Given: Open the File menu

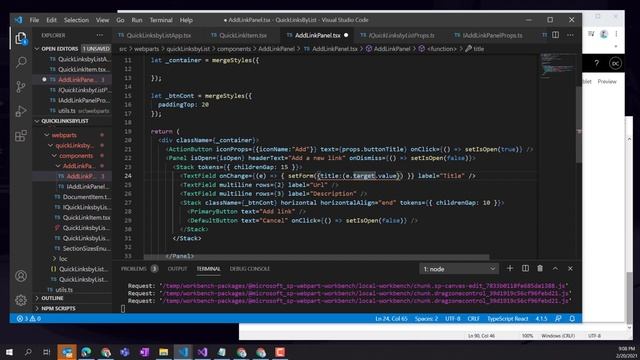Looking at the screenshot, I should tap(34, 20).
